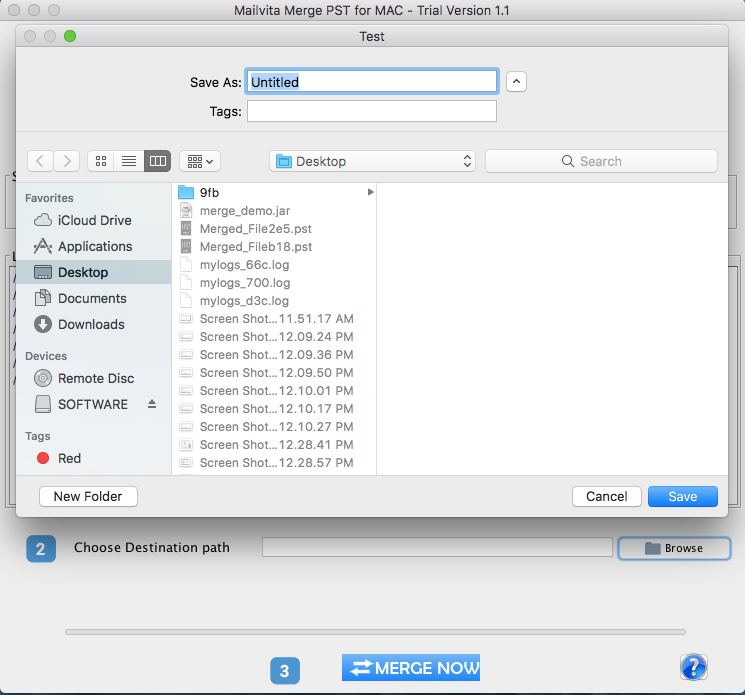The height and width of the screenshot is (695, 745).
Task: Click MERGE NOW button
Action: click(411, 668)
